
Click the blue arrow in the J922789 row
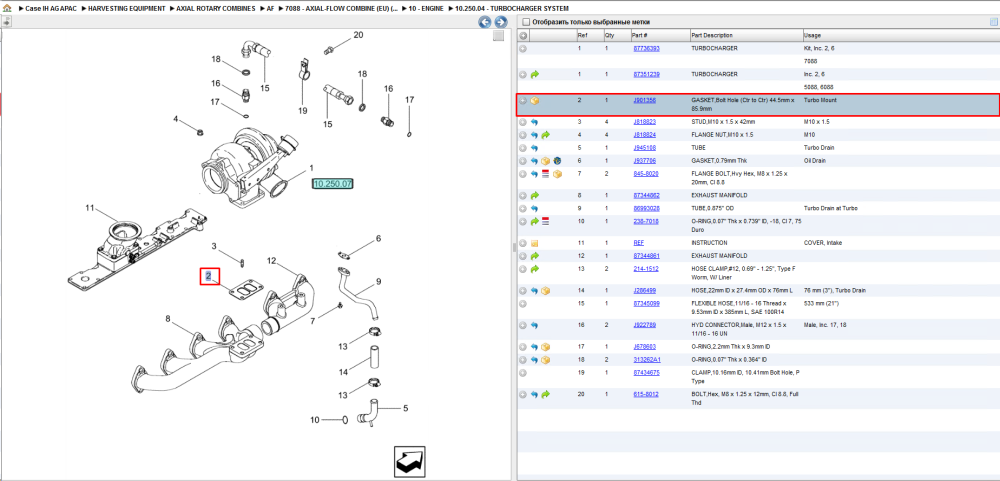(x=534, y=325)
